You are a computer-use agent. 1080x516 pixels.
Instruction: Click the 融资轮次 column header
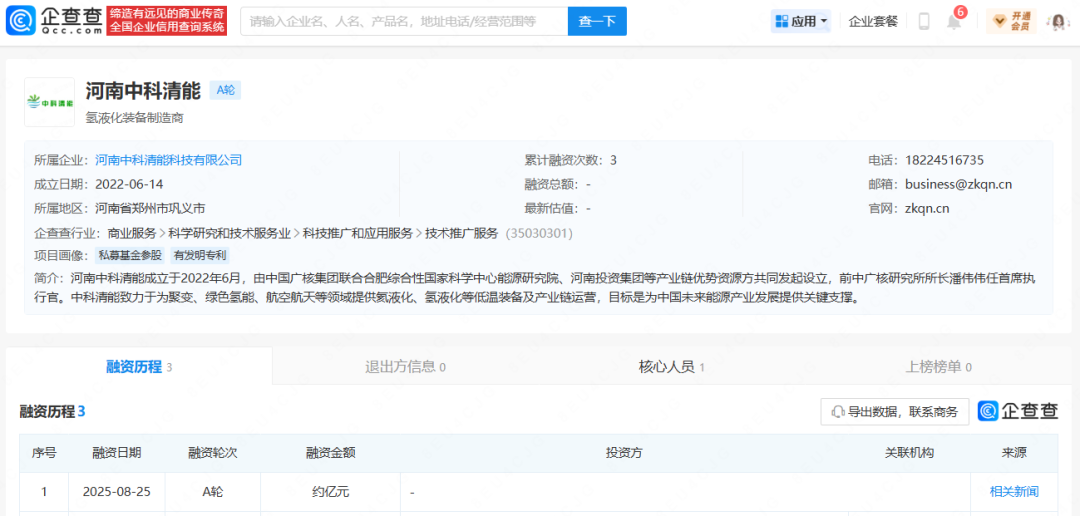pos(213,453)
